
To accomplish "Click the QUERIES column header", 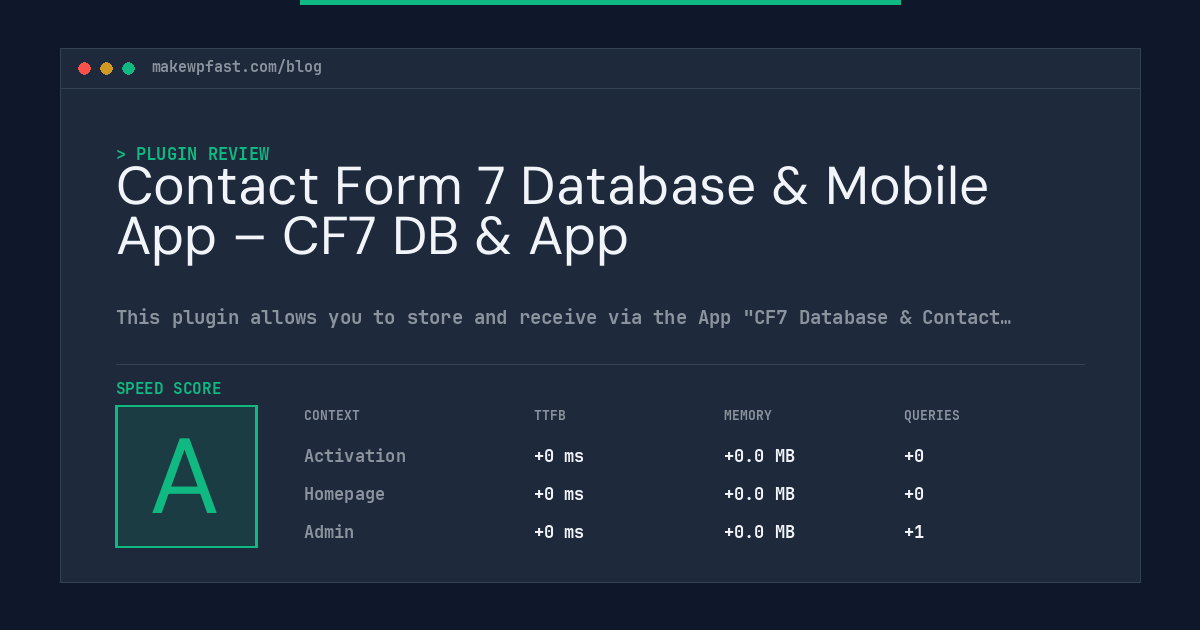I will [932, 416].
